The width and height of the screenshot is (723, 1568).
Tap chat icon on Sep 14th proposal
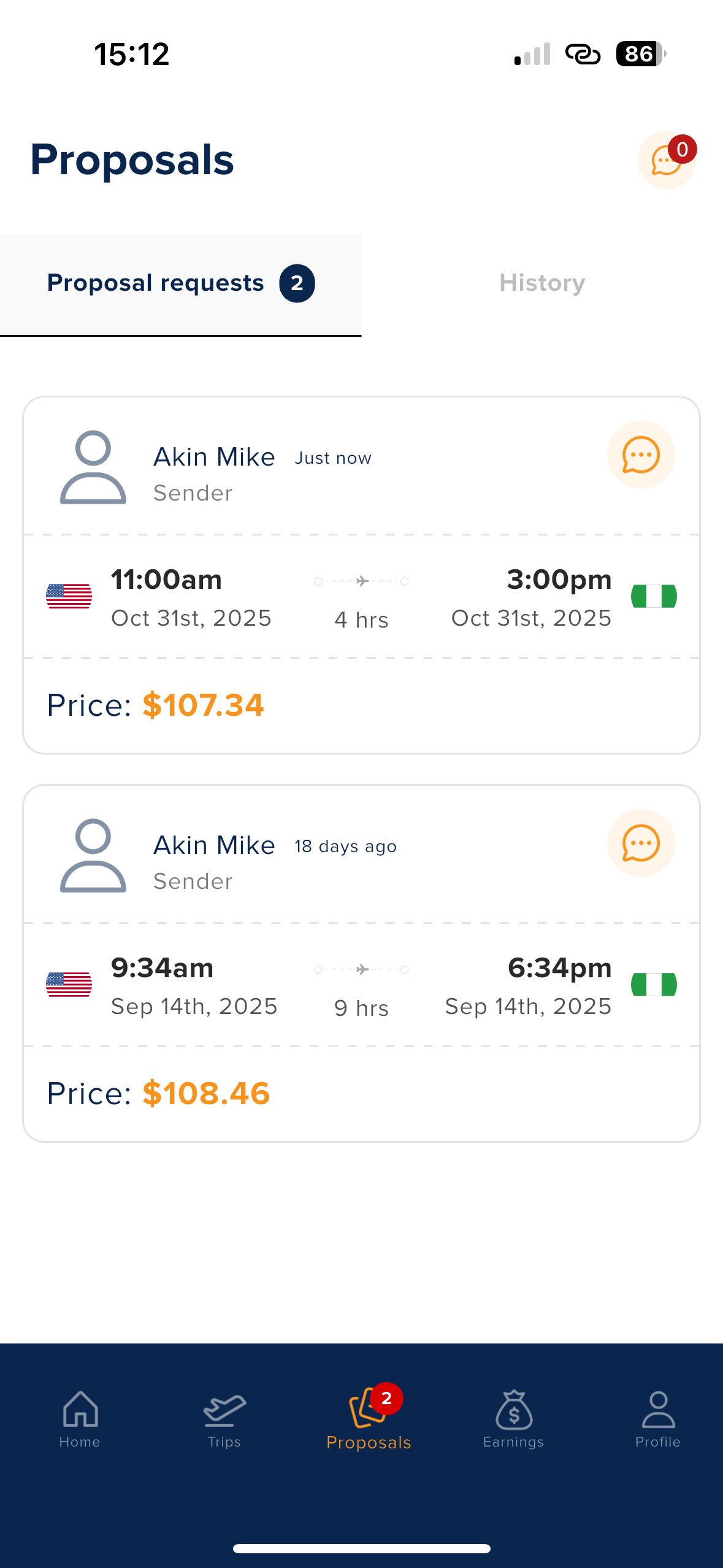pos(641,844)
